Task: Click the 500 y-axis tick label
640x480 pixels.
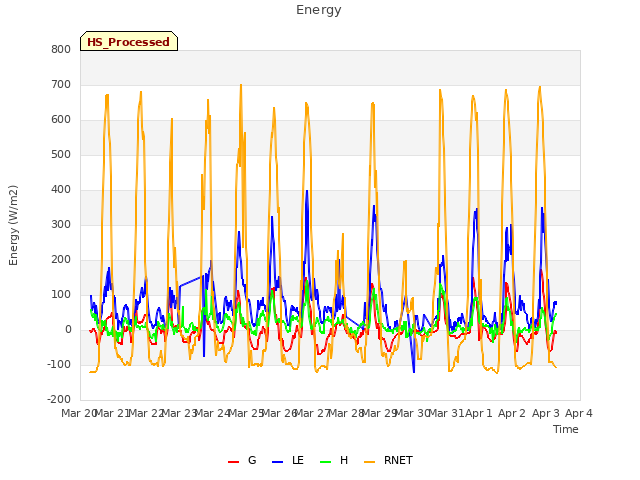Action: [61, 155]
